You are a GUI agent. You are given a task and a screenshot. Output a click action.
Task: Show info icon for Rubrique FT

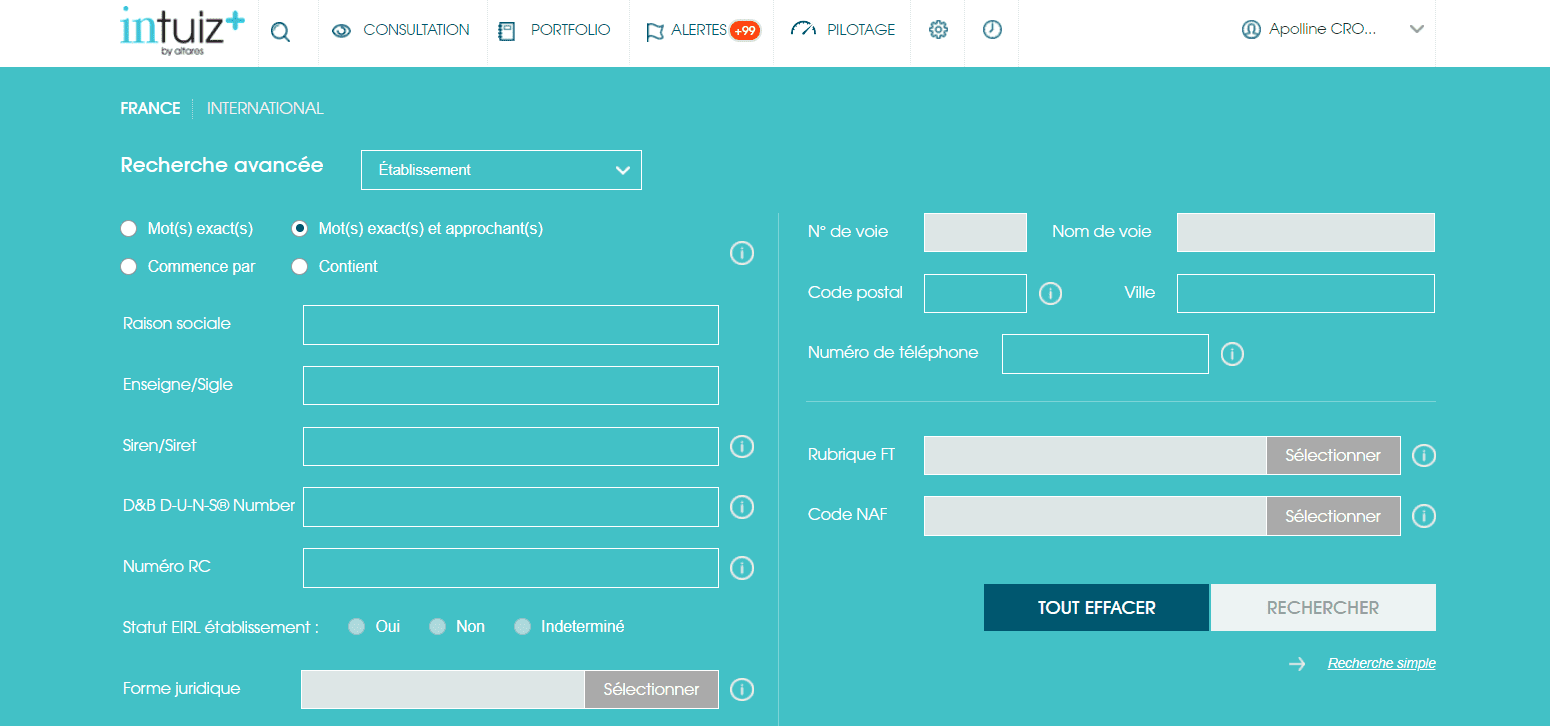1424,456
